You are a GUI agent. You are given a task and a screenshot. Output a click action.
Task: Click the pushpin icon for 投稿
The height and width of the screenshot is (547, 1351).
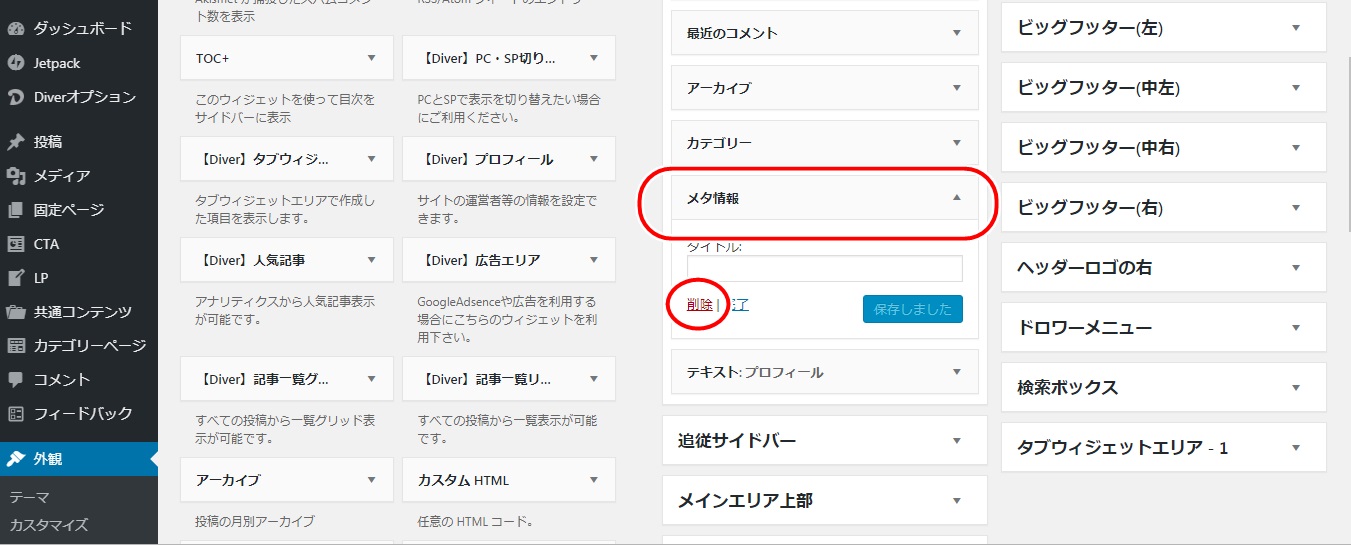point(16,142)
